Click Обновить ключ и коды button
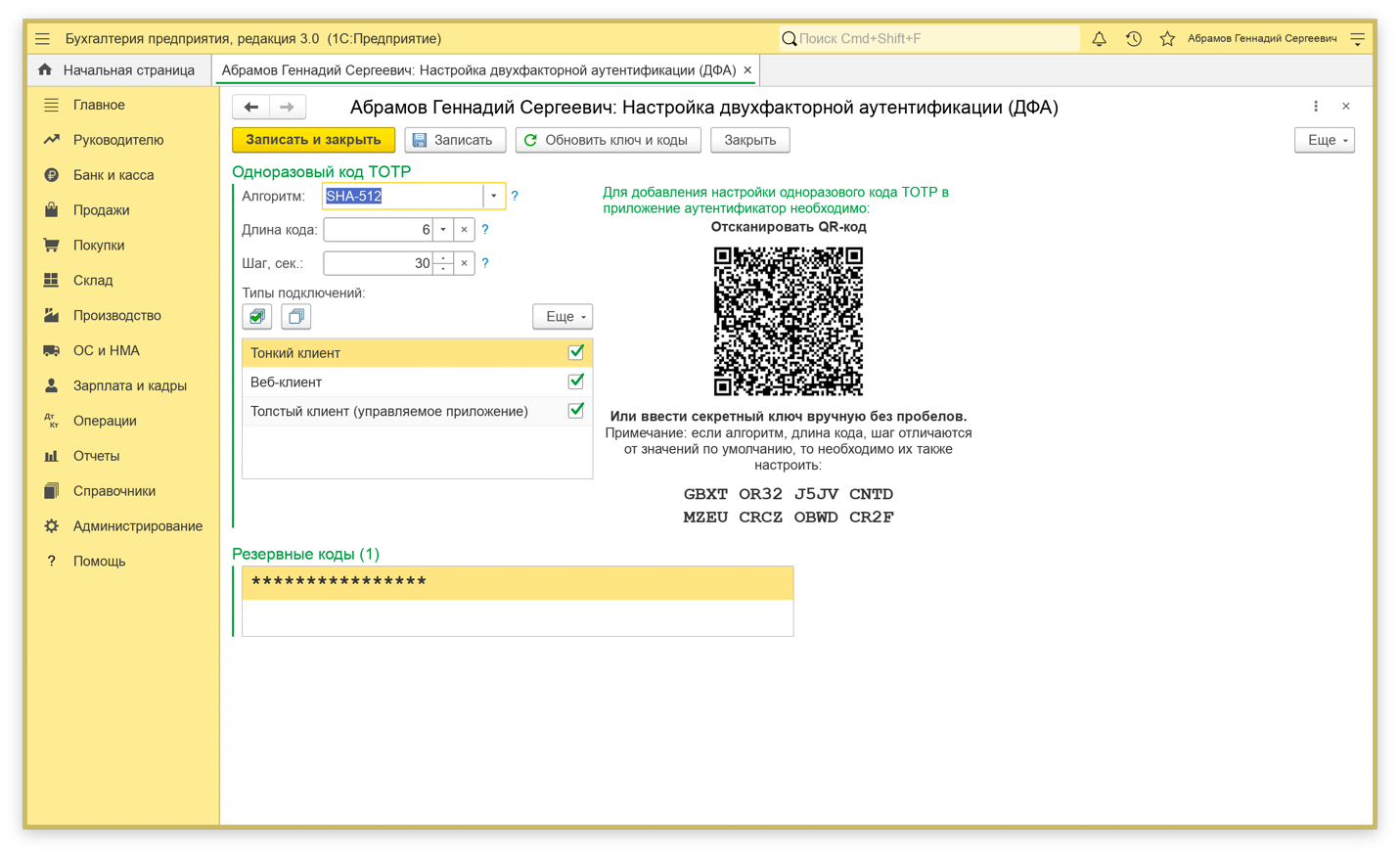This screenshot has height=856, width=1400. point(608,140)
